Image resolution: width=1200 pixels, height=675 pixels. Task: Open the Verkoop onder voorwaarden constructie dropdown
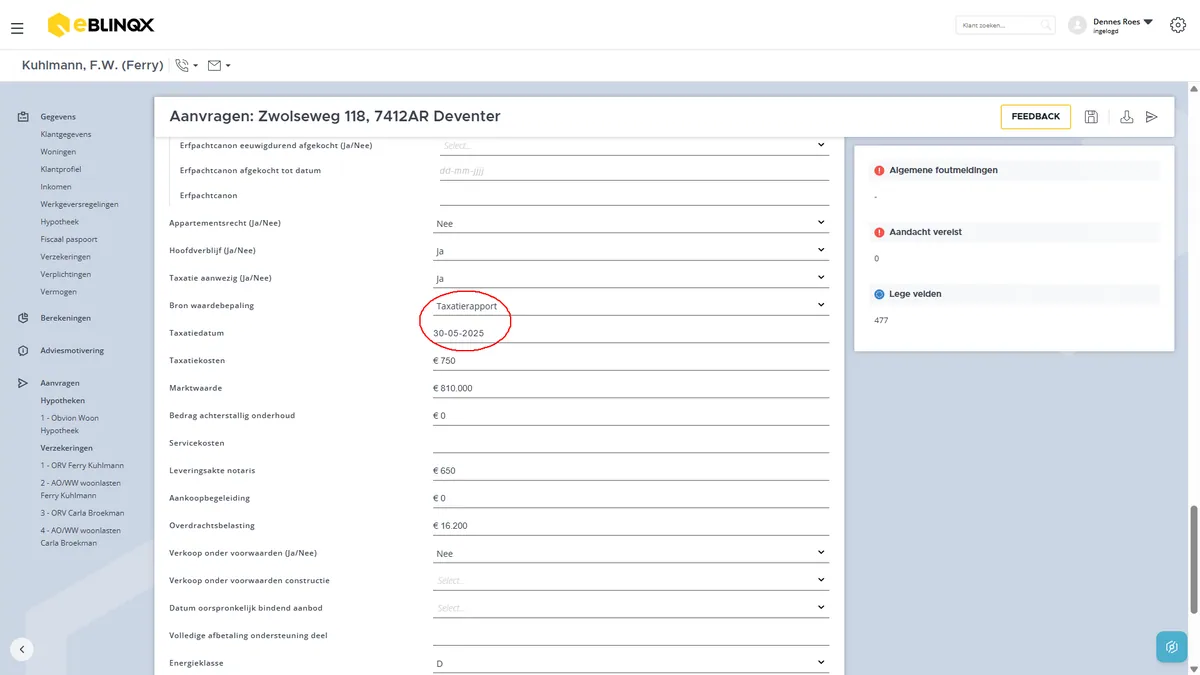coord(631,580)
